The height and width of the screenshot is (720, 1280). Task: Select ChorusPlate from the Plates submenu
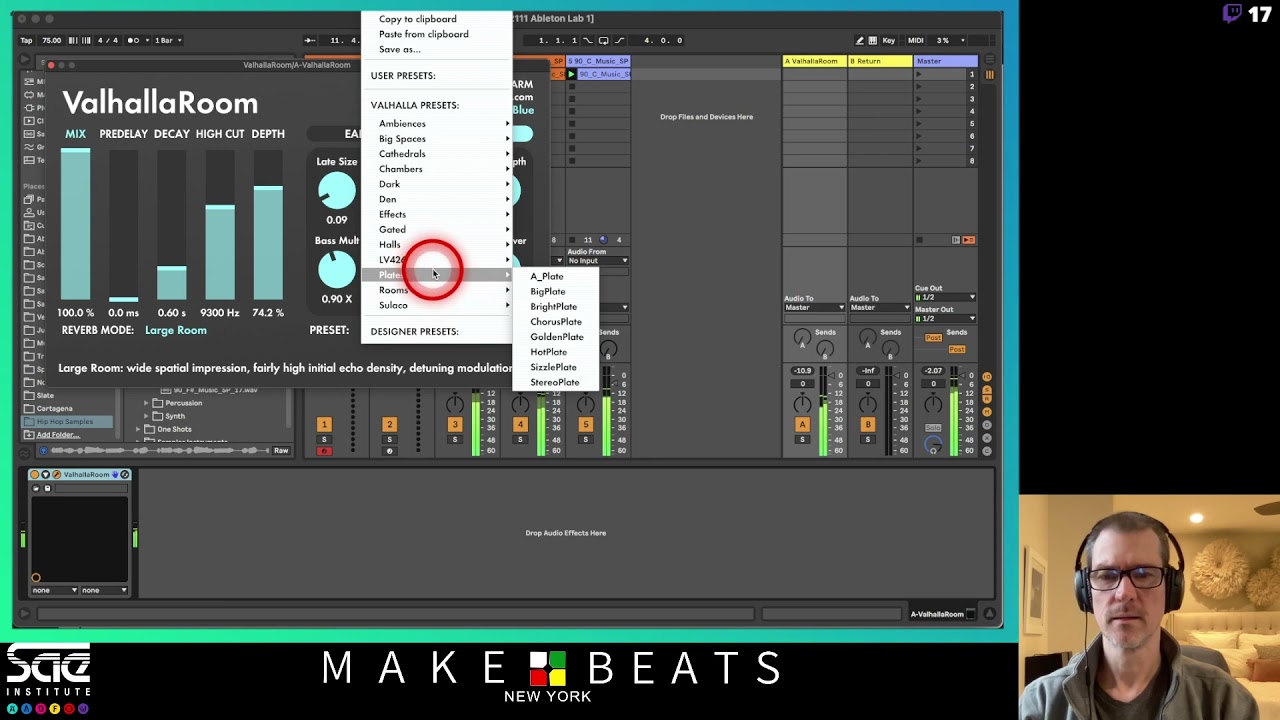click(556, 322)
